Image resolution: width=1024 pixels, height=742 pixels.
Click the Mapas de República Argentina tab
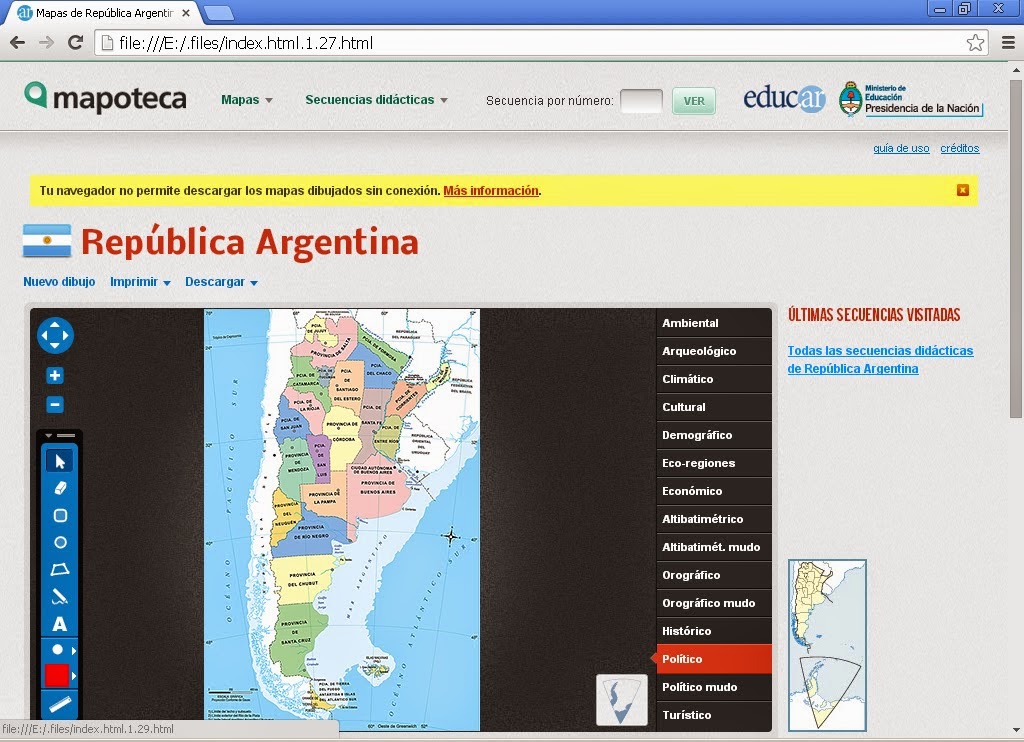103,13
